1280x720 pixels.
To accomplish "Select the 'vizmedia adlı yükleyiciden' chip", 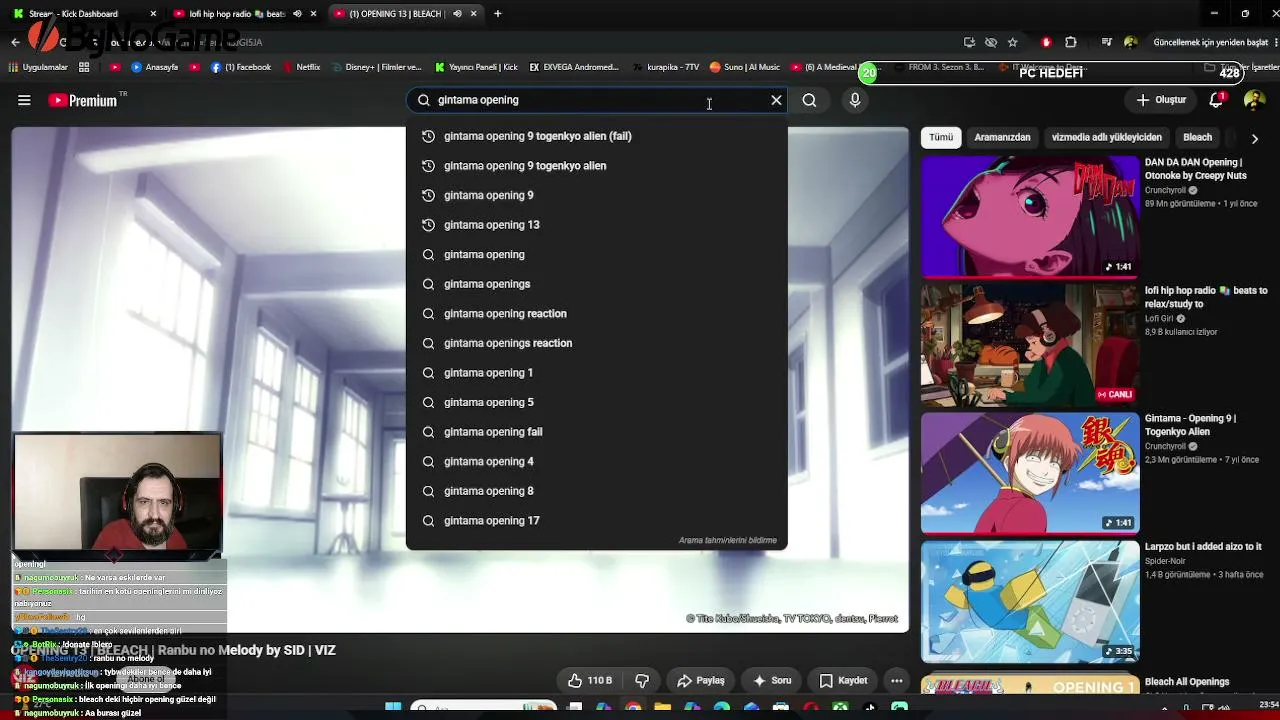I will 1107,137.
